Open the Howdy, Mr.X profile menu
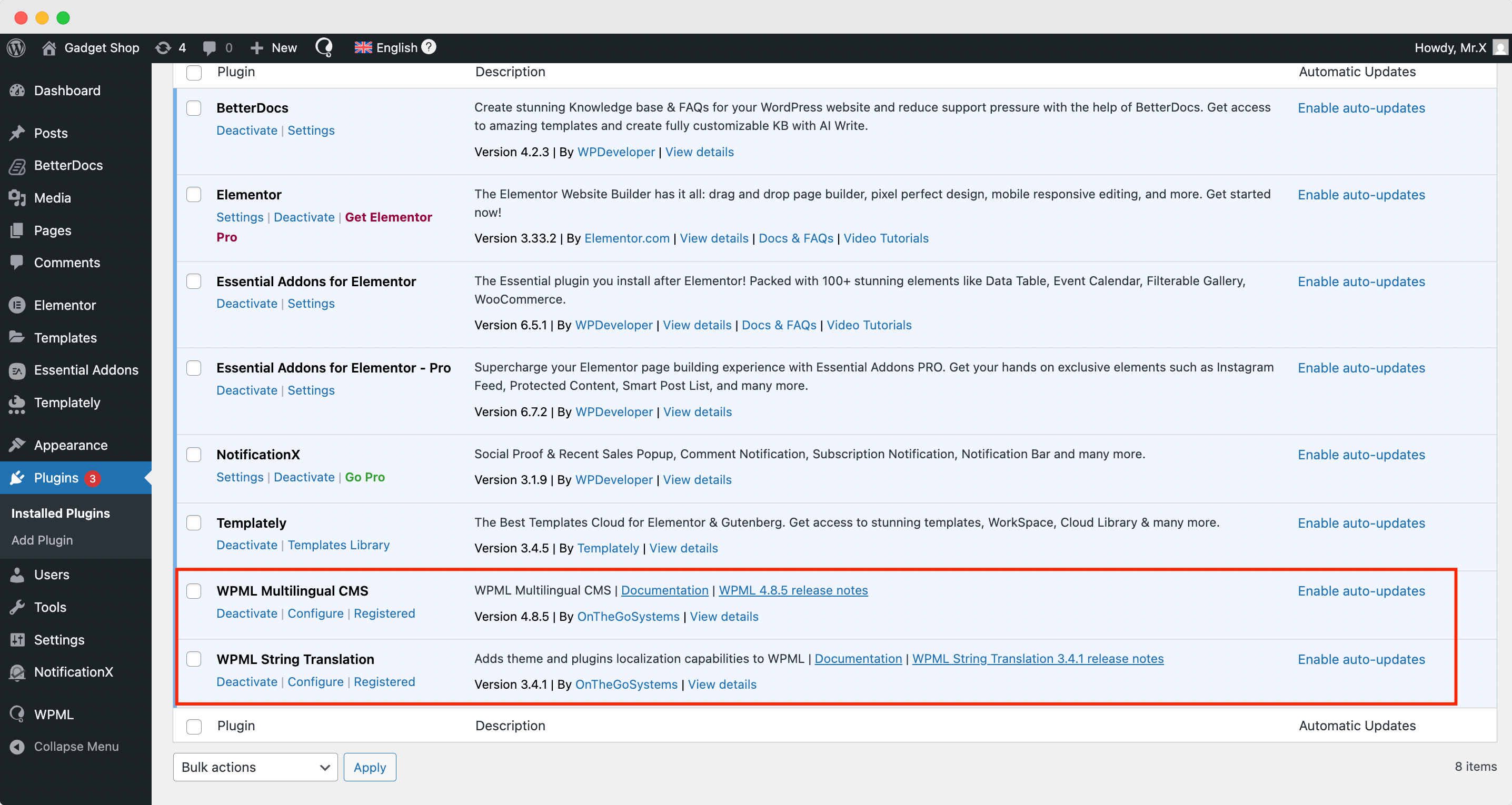Viewport: 1512px width, 805px height. [x=1450, y=47]
